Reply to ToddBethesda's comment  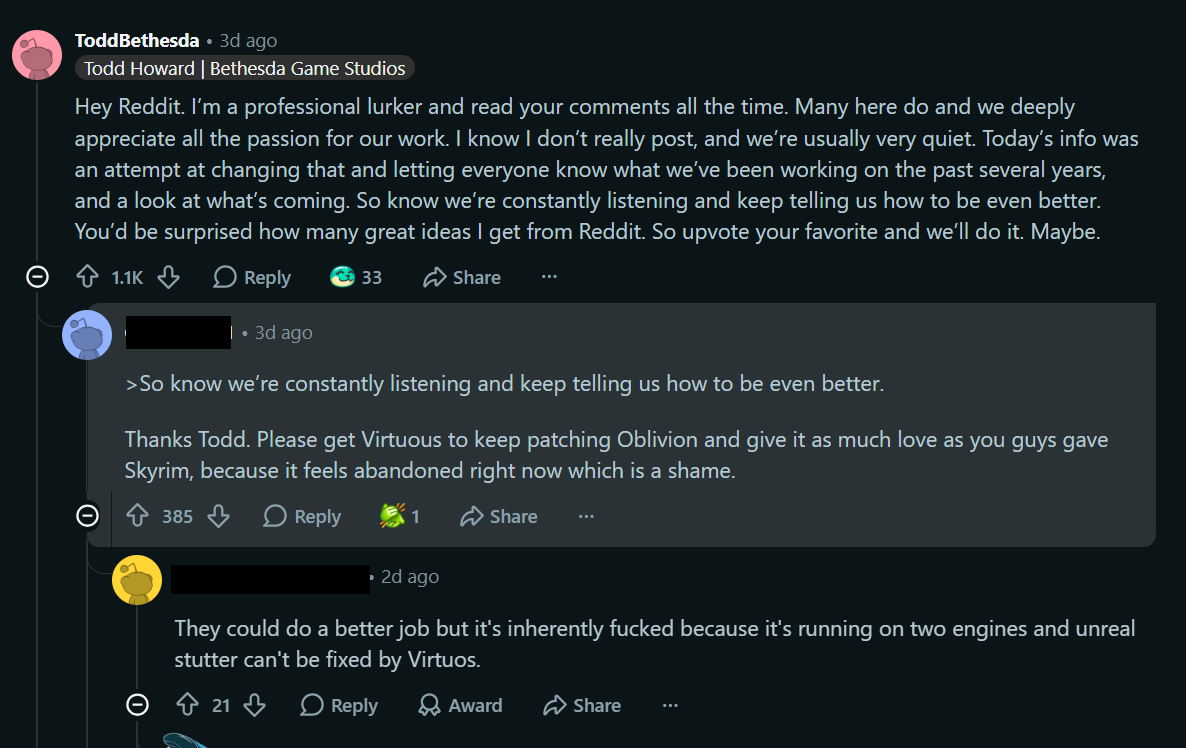point(252,278)
